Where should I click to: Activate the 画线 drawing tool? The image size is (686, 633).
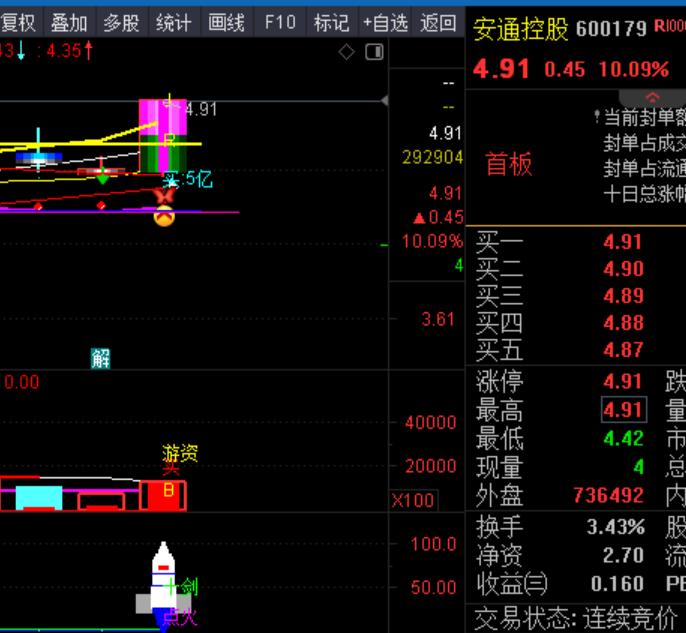click(x=227, y=22)
